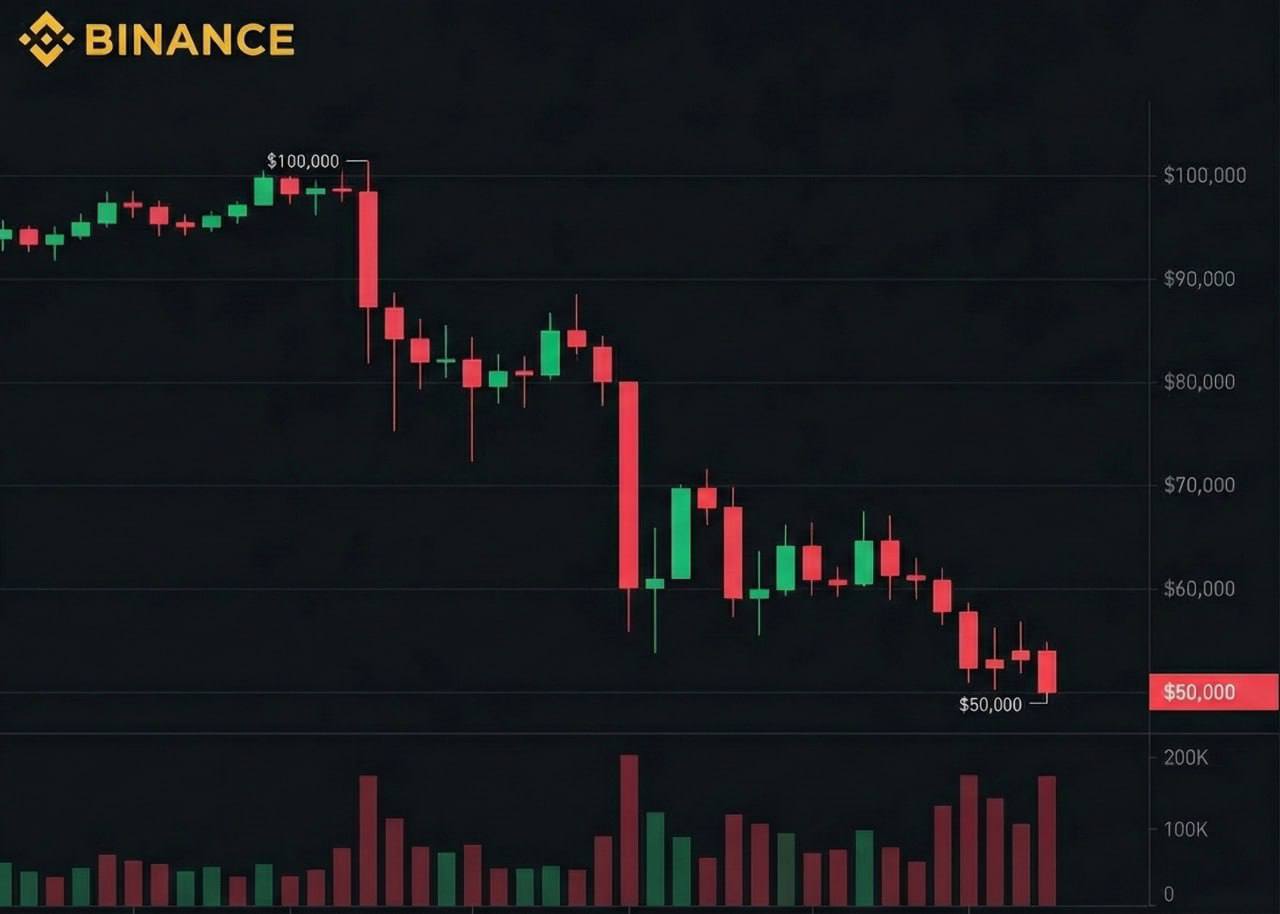Screen dimensions: 1280x914
Task: Select the $100,000 high price annotation on chart
Action: pos(303,161)
